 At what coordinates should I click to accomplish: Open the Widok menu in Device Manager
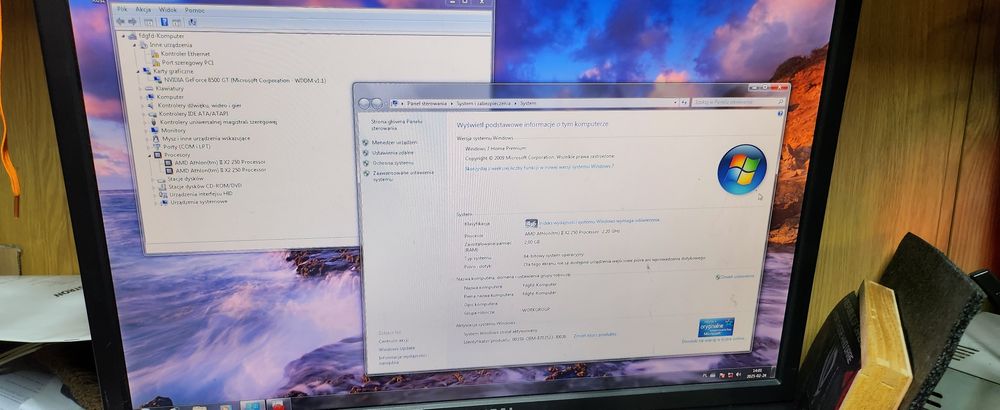[x=168, y=10]
